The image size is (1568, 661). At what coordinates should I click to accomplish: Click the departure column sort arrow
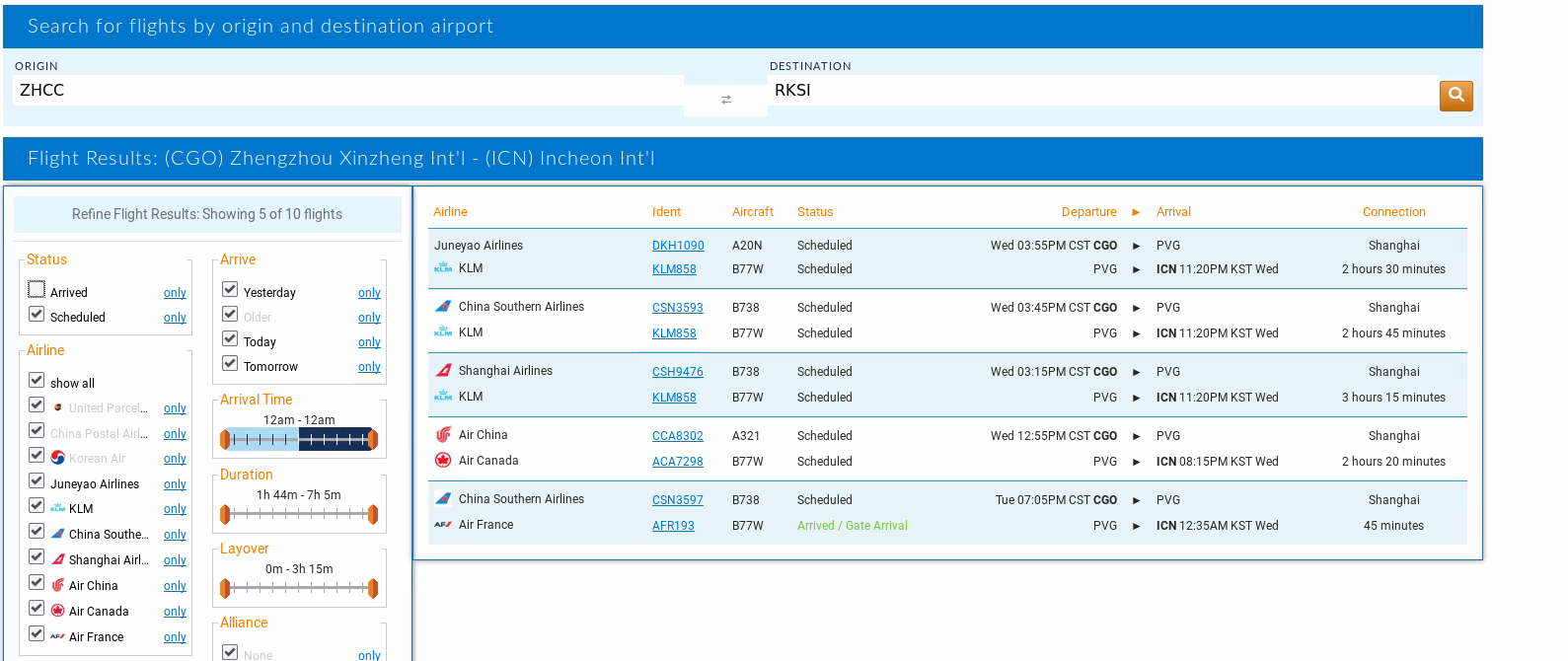[1136, 212]
